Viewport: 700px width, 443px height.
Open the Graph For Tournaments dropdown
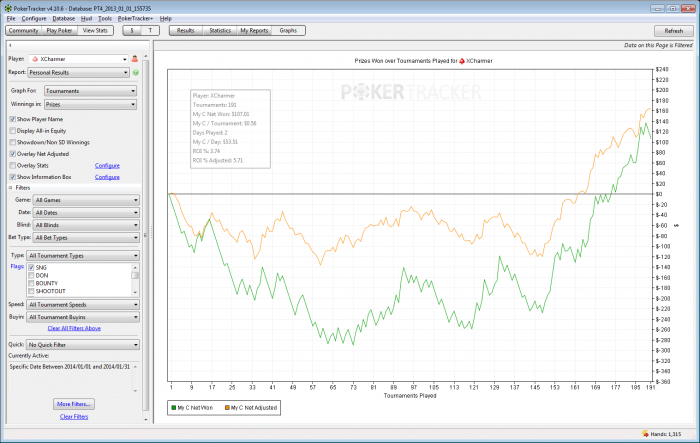coord(90,91)
